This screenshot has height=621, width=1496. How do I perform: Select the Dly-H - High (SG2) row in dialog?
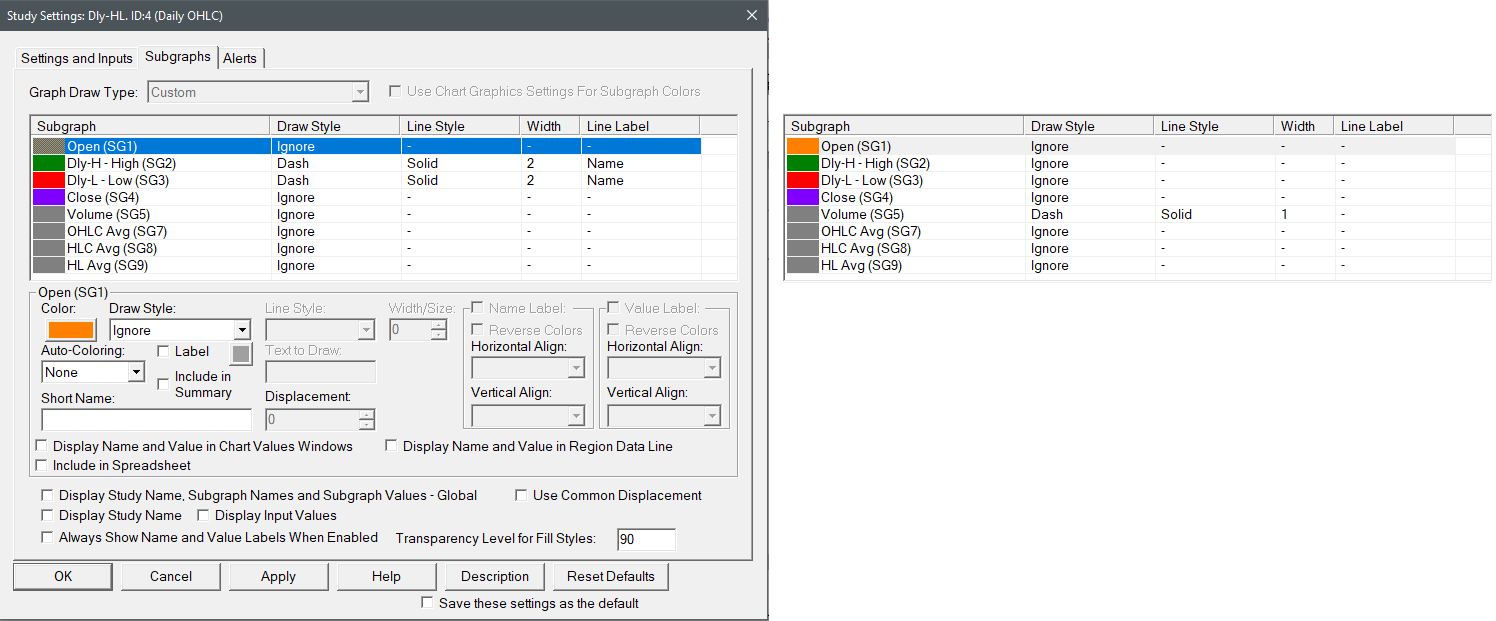tap(366, 163)
